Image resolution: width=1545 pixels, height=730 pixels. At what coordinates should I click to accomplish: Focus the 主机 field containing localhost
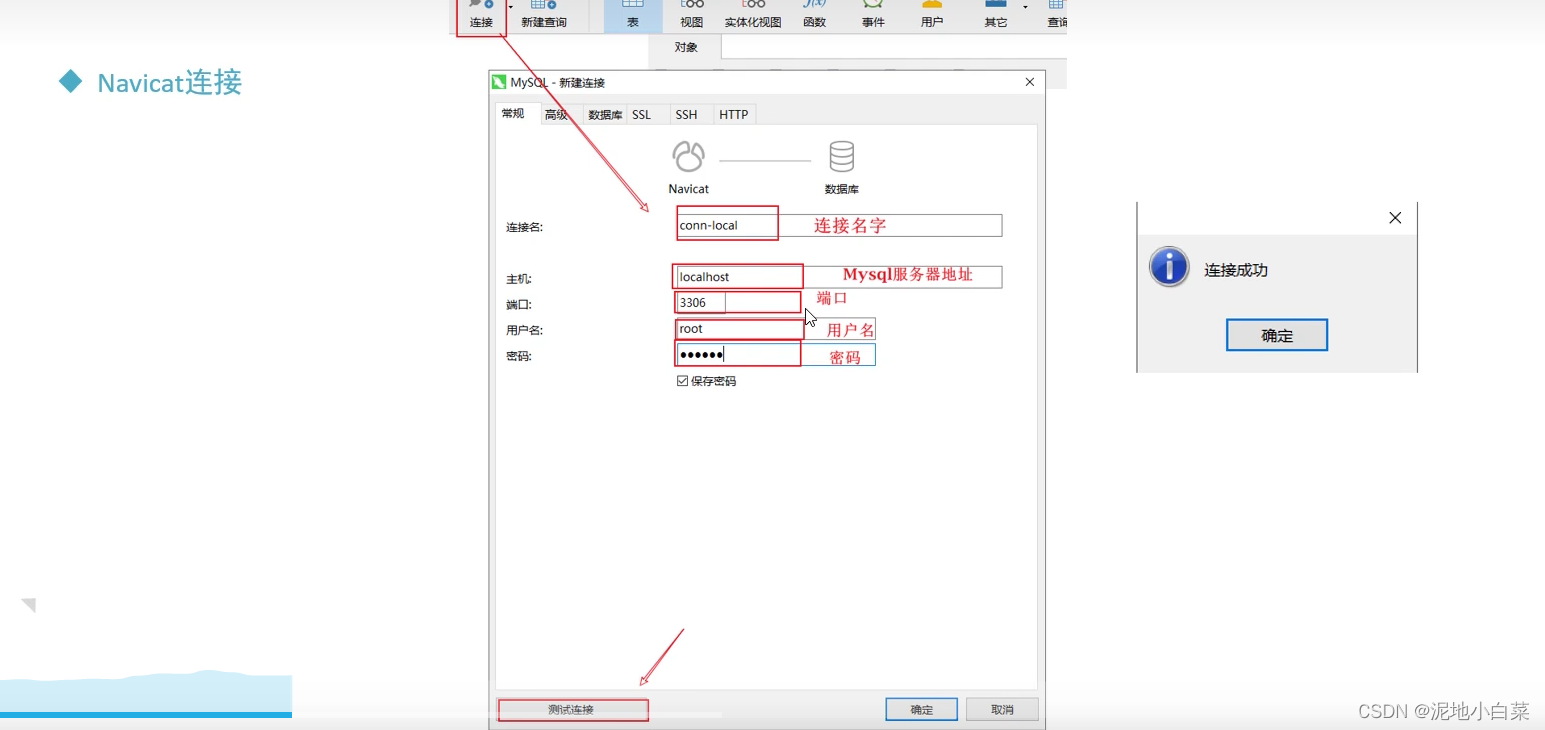pos(839,277)
